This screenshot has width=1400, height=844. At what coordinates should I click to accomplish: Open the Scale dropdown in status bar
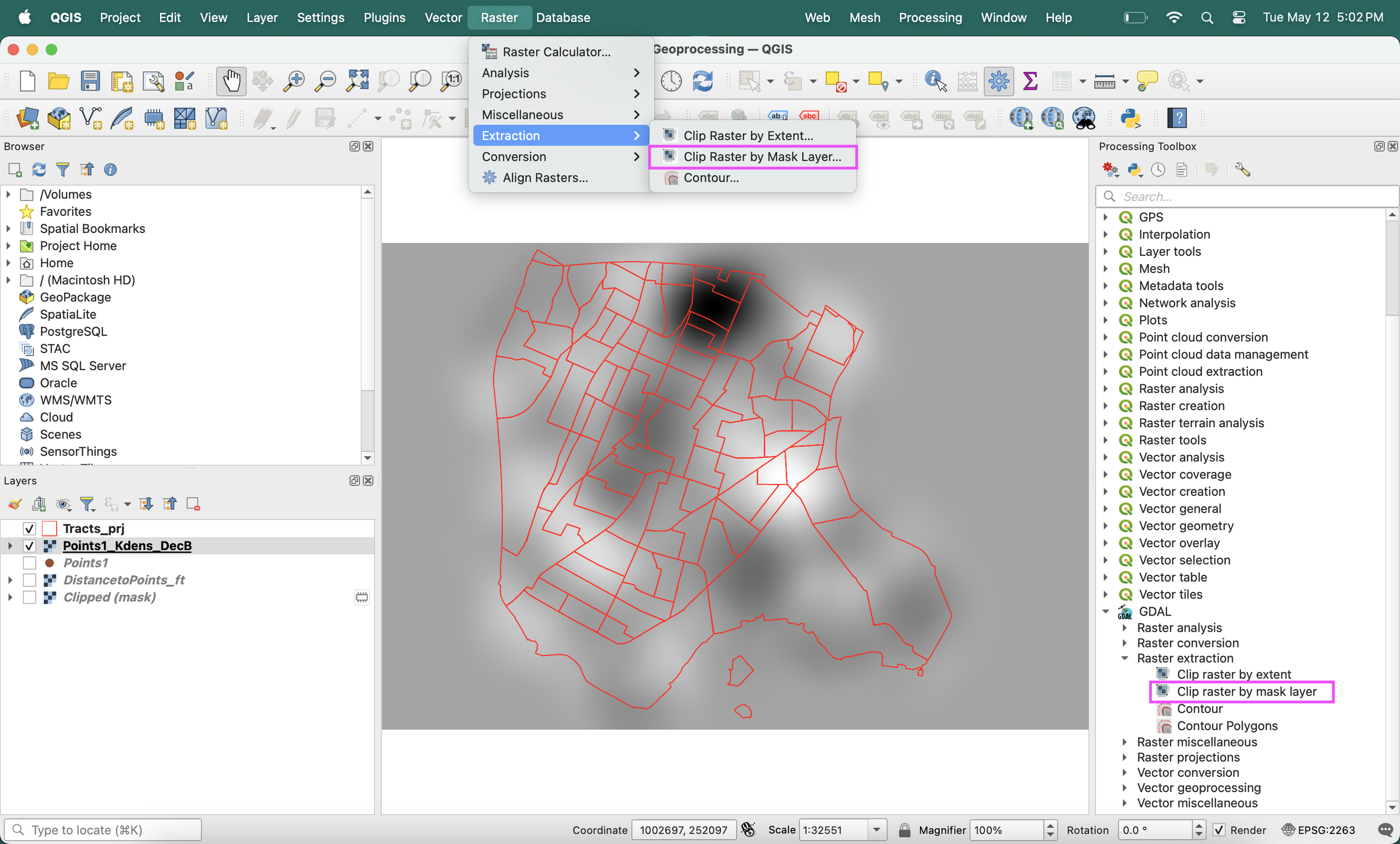tap(877, 831)
